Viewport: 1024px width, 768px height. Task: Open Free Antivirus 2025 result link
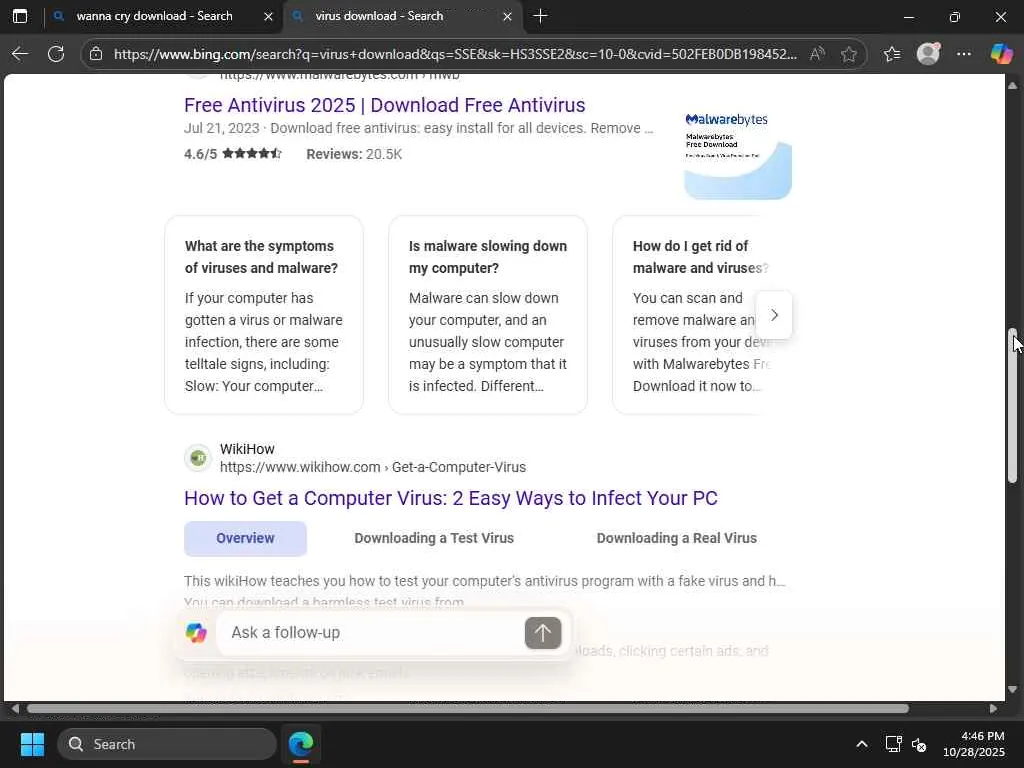pyautogui.click(x=385, y=105)
